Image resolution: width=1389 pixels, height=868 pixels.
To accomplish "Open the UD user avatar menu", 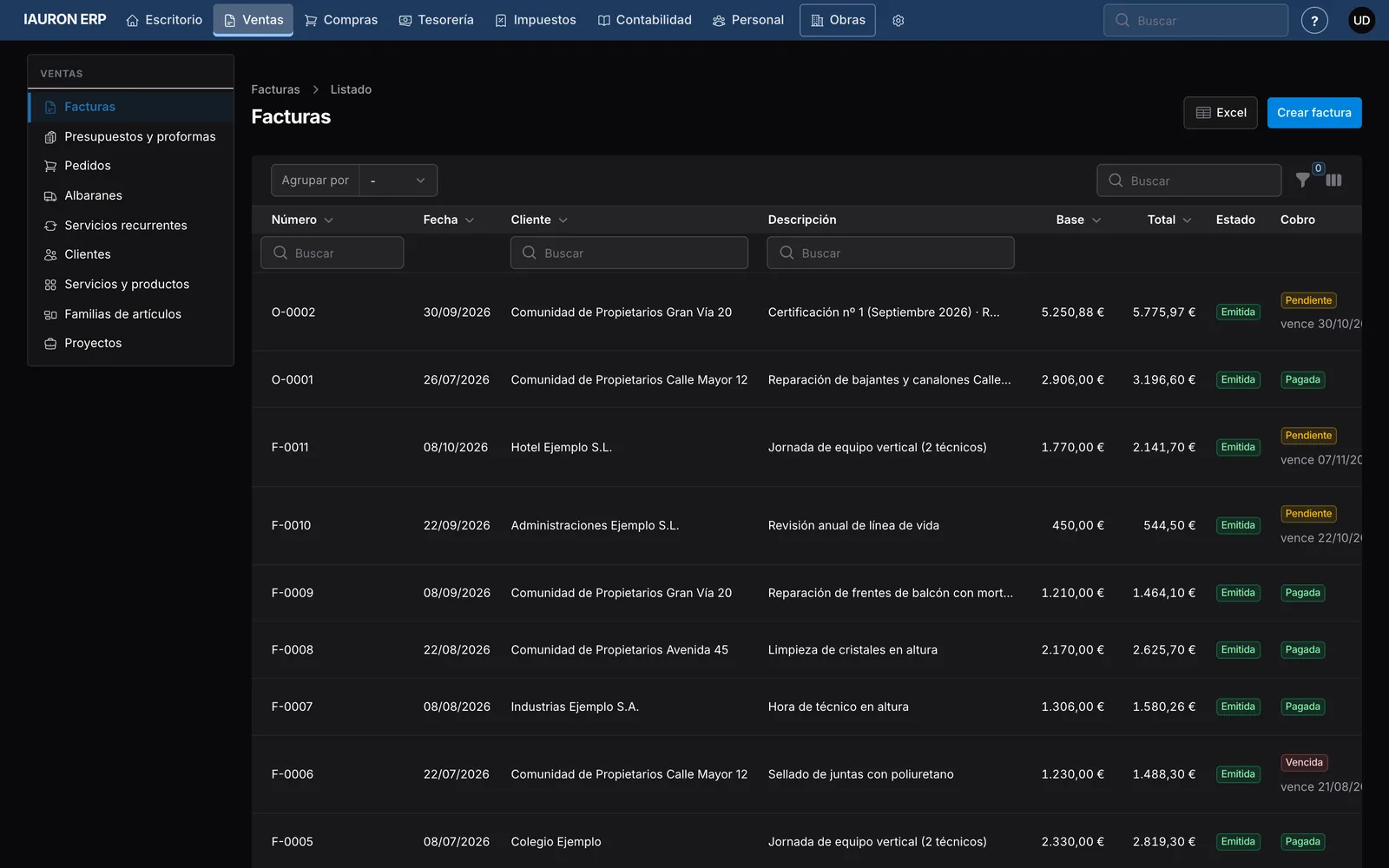I will click(x=1361, y=20).
